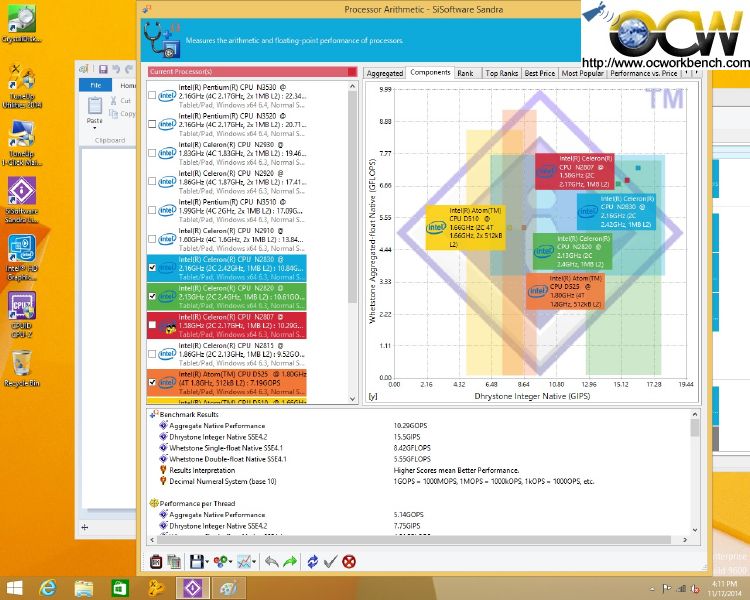
Task: Click the coloured circles options icon
Action: point(221,561)
